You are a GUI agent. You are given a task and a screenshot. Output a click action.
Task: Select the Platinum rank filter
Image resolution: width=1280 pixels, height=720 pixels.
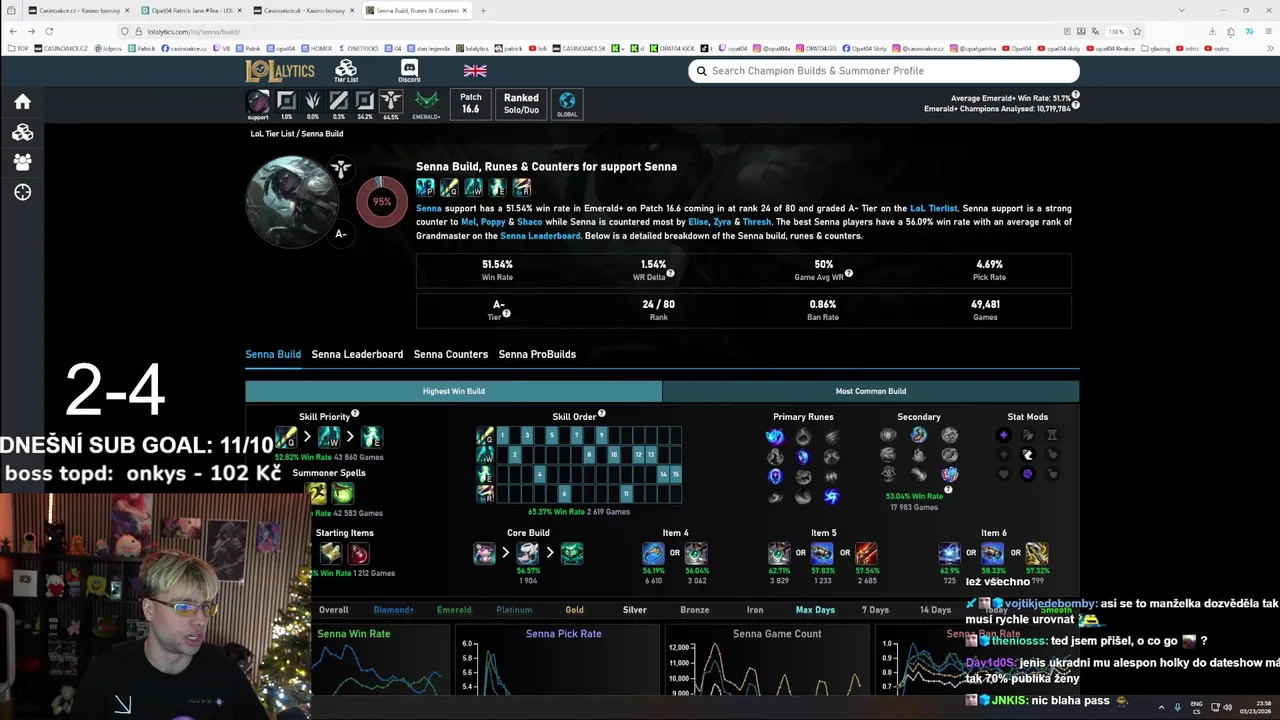click(x=514, y=610)
